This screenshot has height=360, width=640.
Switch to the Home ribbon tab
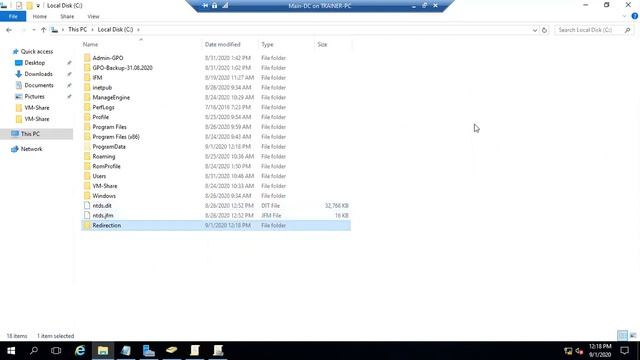[x=40, y=16]
